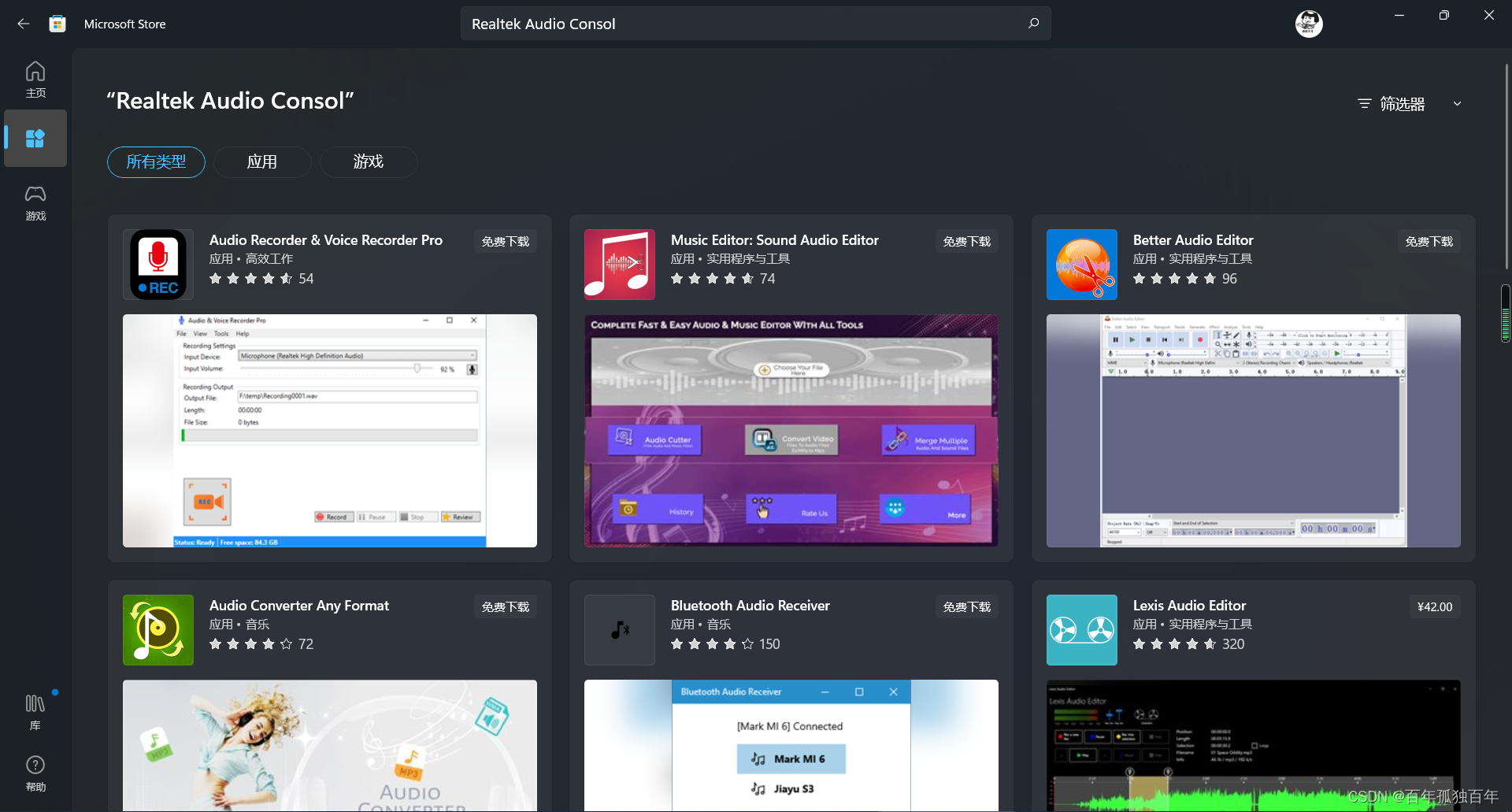Open the Audio Converter Any Format screenshot
The image size is (1512, 812).
point(330,745)
